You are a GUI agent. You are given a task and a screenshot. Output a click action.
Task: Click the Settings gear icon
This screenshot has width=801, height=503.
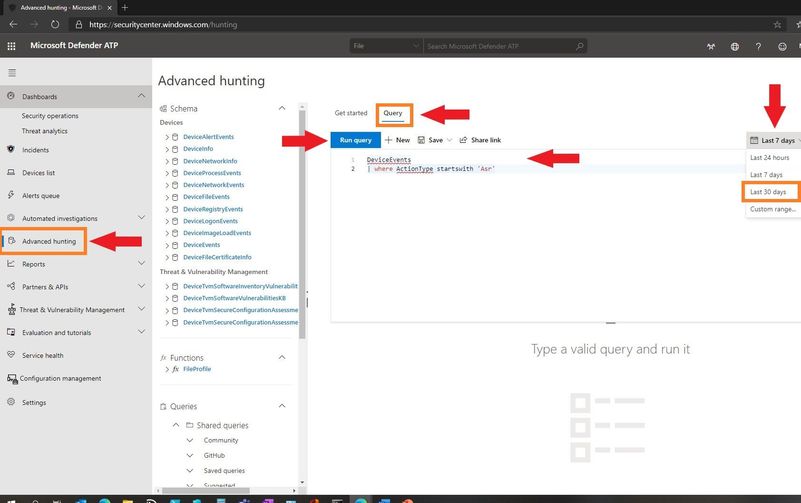11,402
